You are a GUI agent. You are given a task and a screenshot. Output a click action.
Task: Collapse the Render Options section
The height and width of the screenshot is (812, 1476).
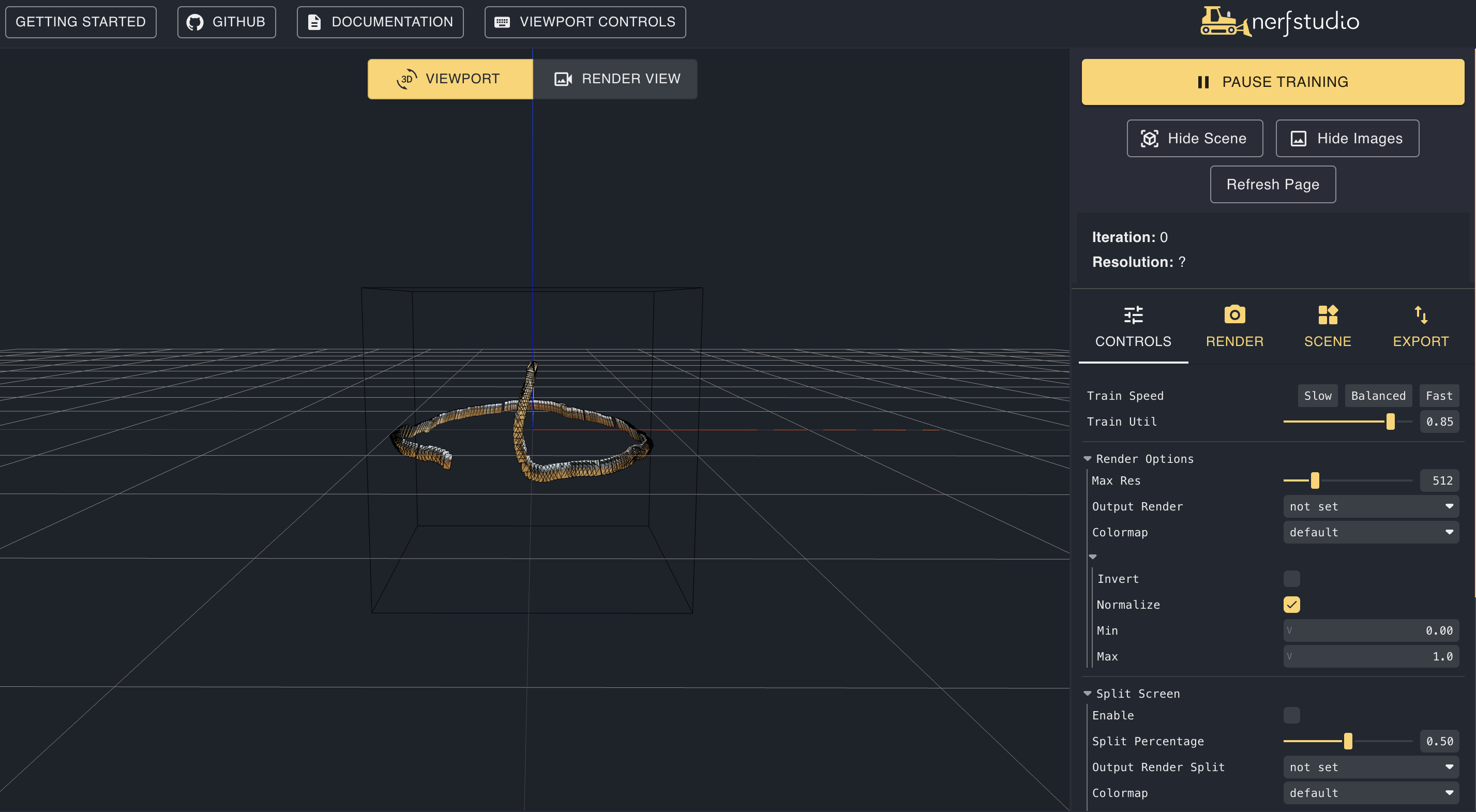pos(1088,458)
